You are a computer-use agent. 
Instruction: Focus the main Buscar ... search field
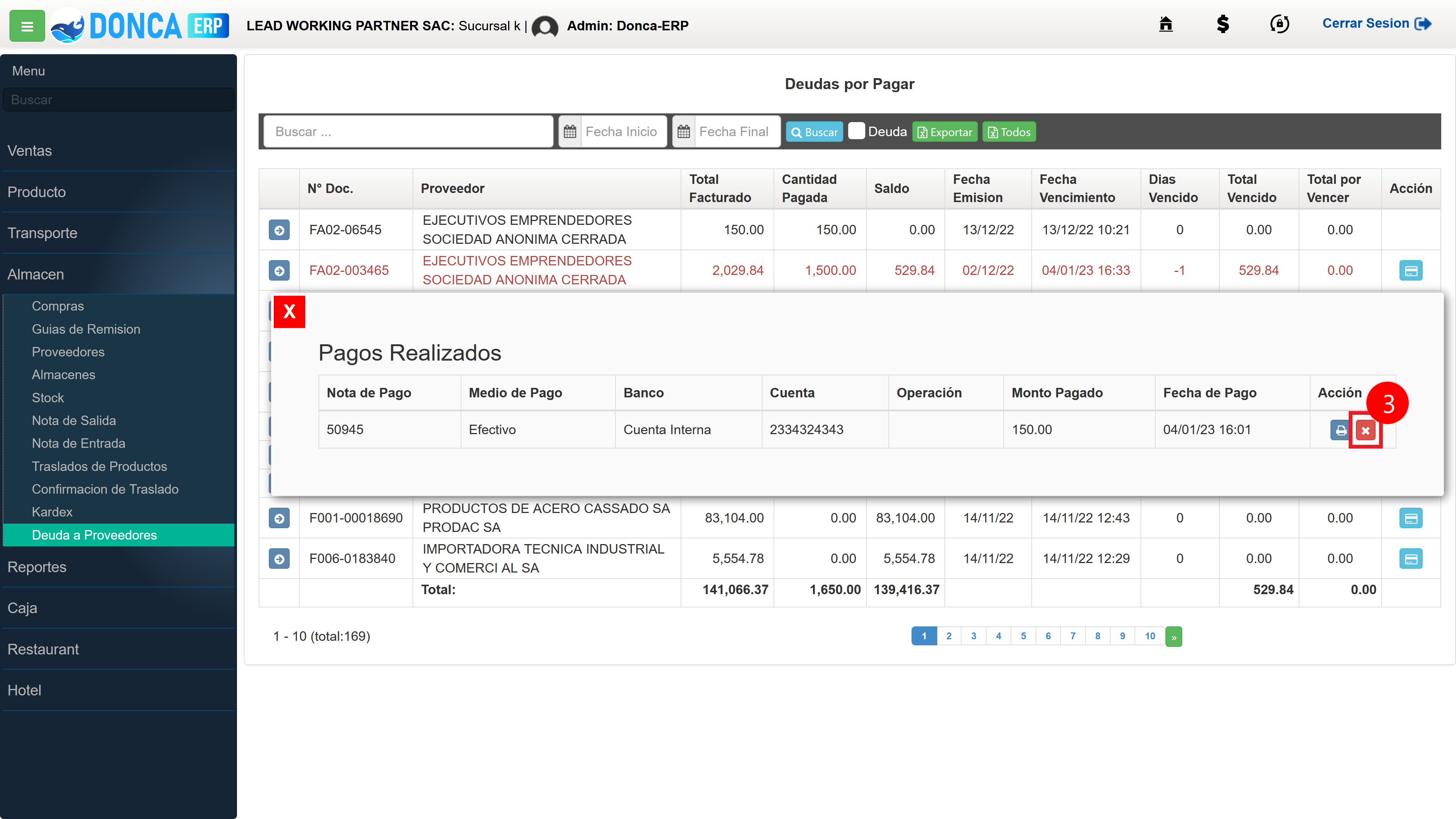(x=408, y=132)
